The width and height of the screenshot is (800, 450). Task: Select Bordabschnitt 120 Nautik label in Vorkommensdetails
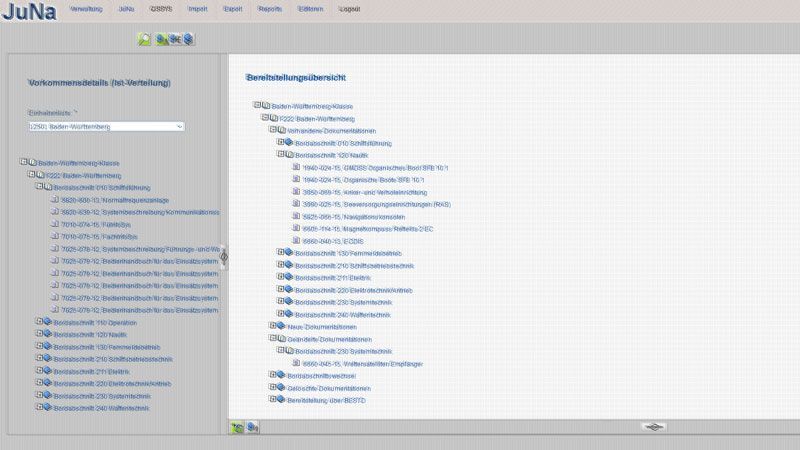(x=90, y=335)
